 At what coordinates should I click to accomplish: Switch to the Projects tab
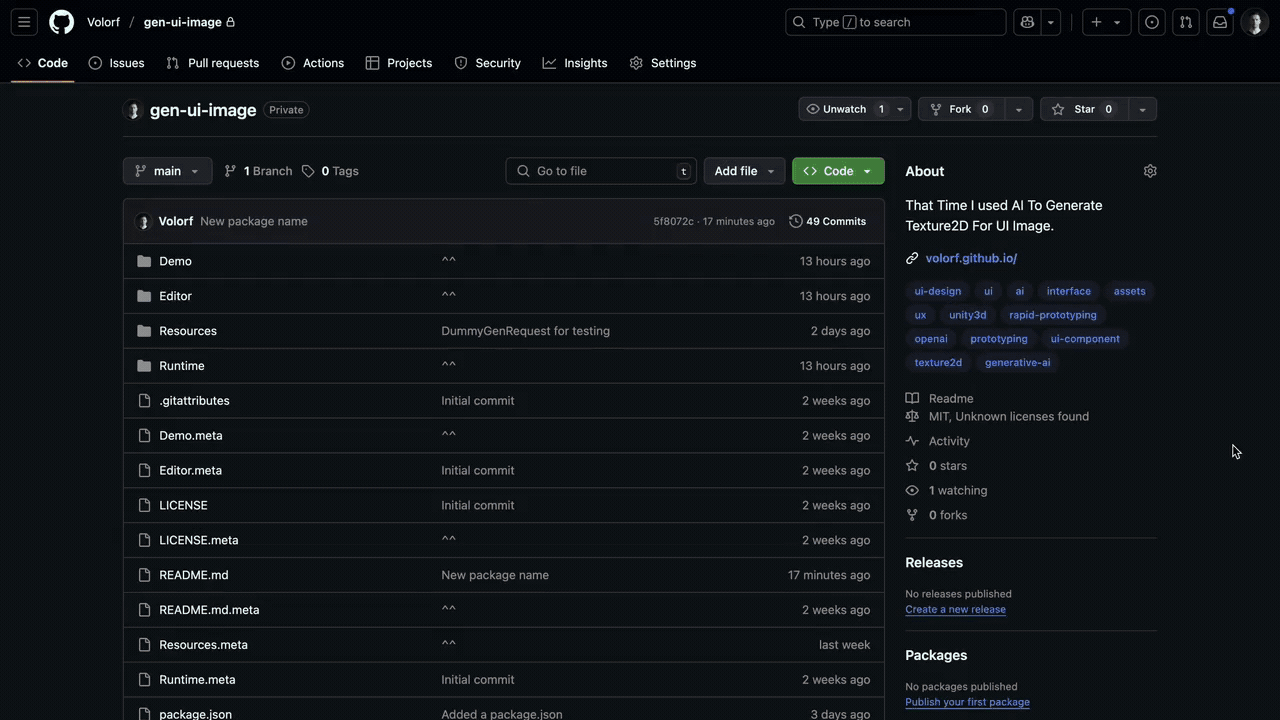(x=399, y=63)
